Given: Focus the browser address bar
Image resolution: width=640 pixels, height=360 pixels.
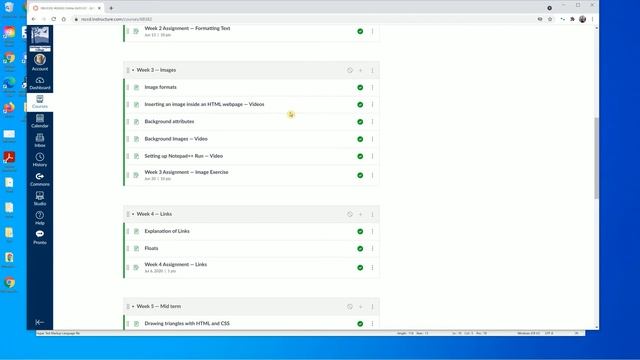Looking at the screenshot, I should (x=302, y=19).
